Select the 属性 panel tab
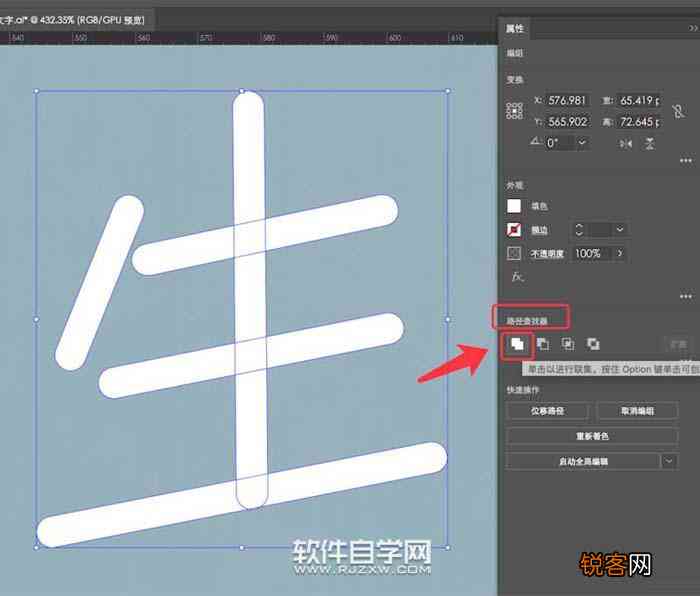This screenshot has width=700, height=596. [515, 29]
